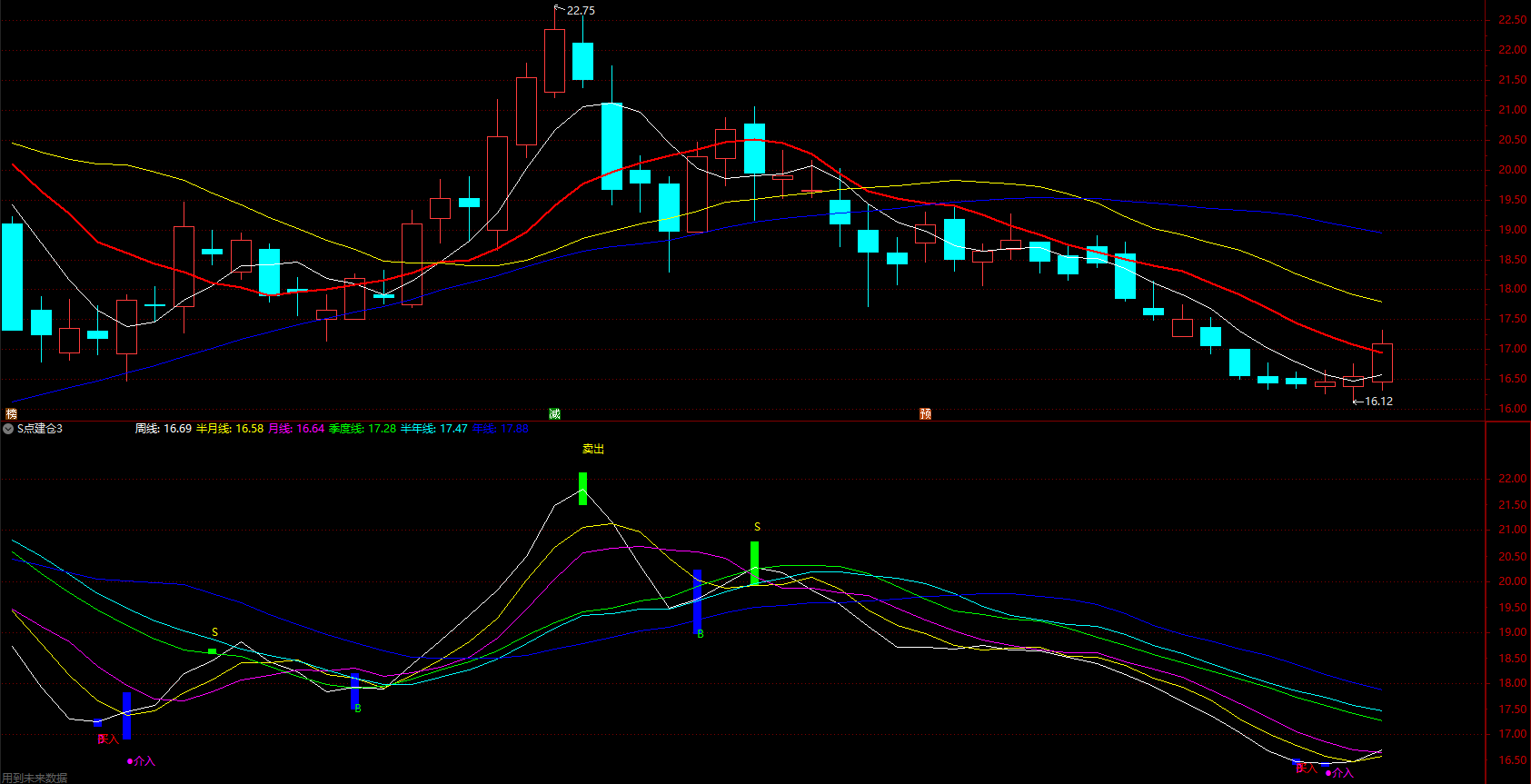Select the S点建仓3 indicator name

[40, 429]
